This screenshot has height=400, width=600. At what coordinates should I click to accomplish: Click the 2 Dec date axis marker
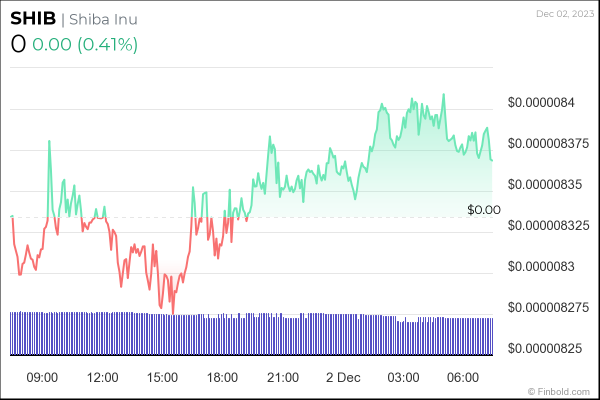click(342, 377)
